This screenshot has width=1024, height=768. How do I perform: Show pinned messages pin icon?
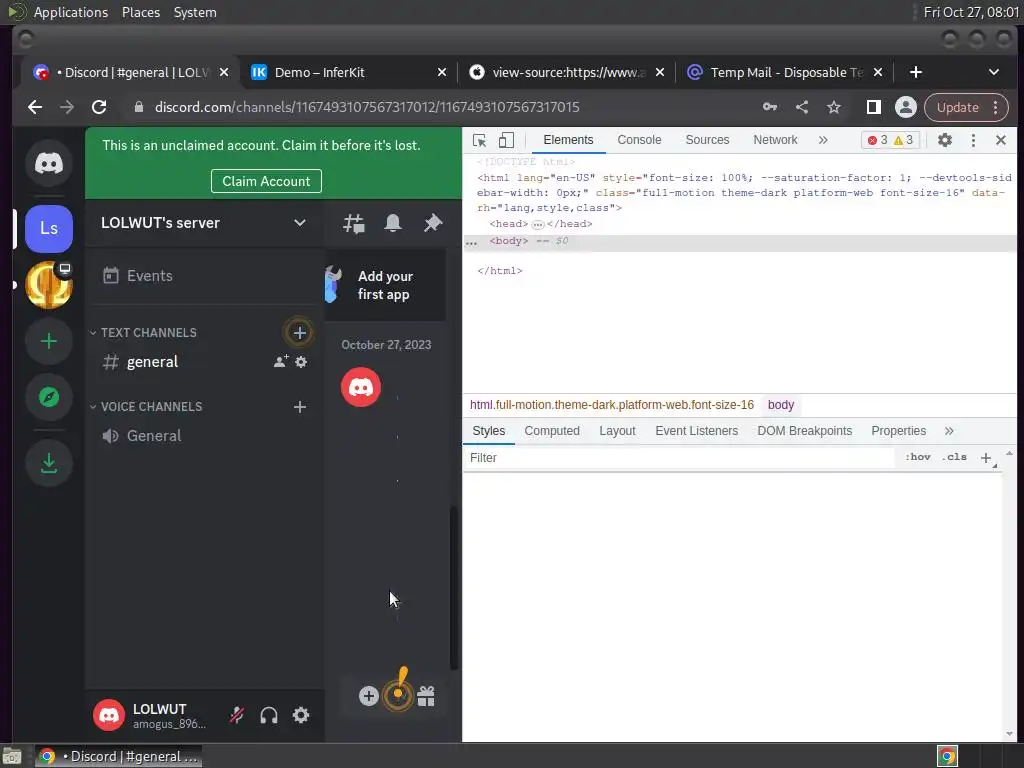[432, 223]
